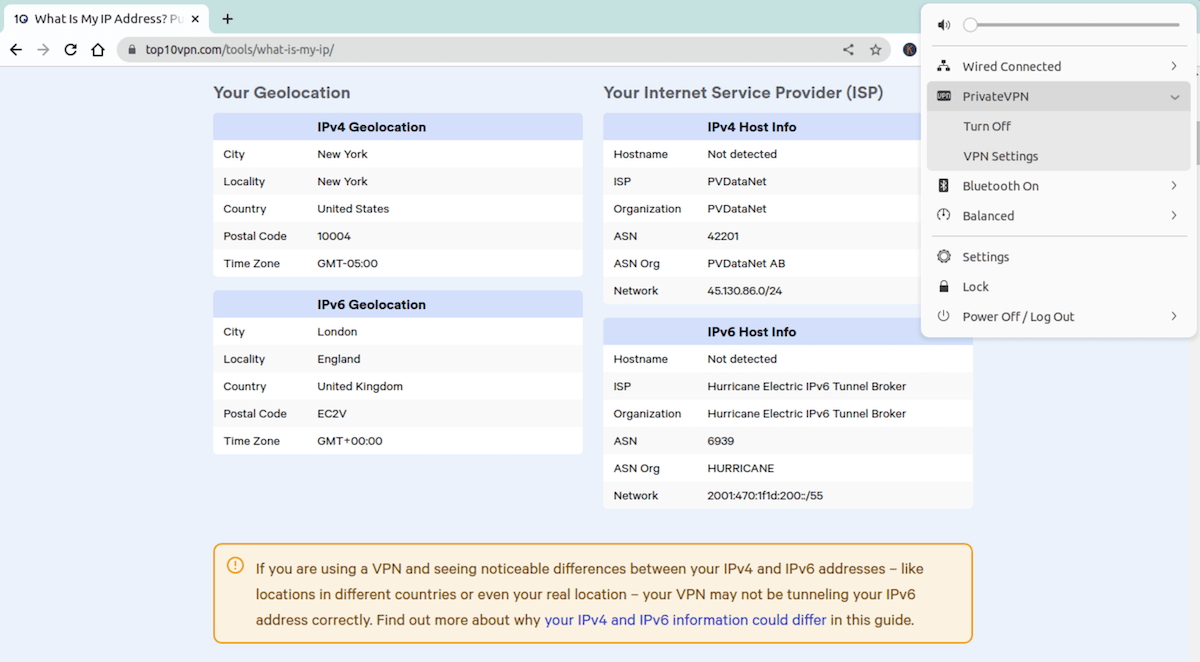Expand the Wired Connected chevron

tap(1172, 65)
